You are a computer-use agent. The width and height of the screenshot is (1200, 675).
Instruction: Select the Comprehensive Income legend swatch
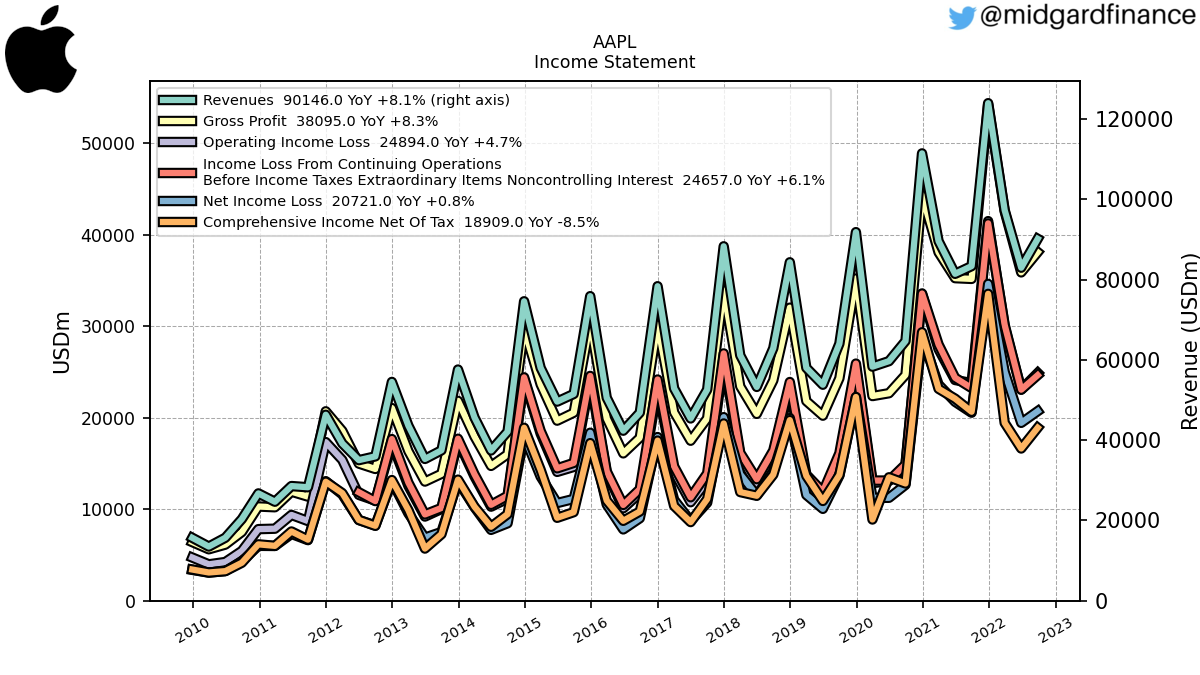pos(178,222)
